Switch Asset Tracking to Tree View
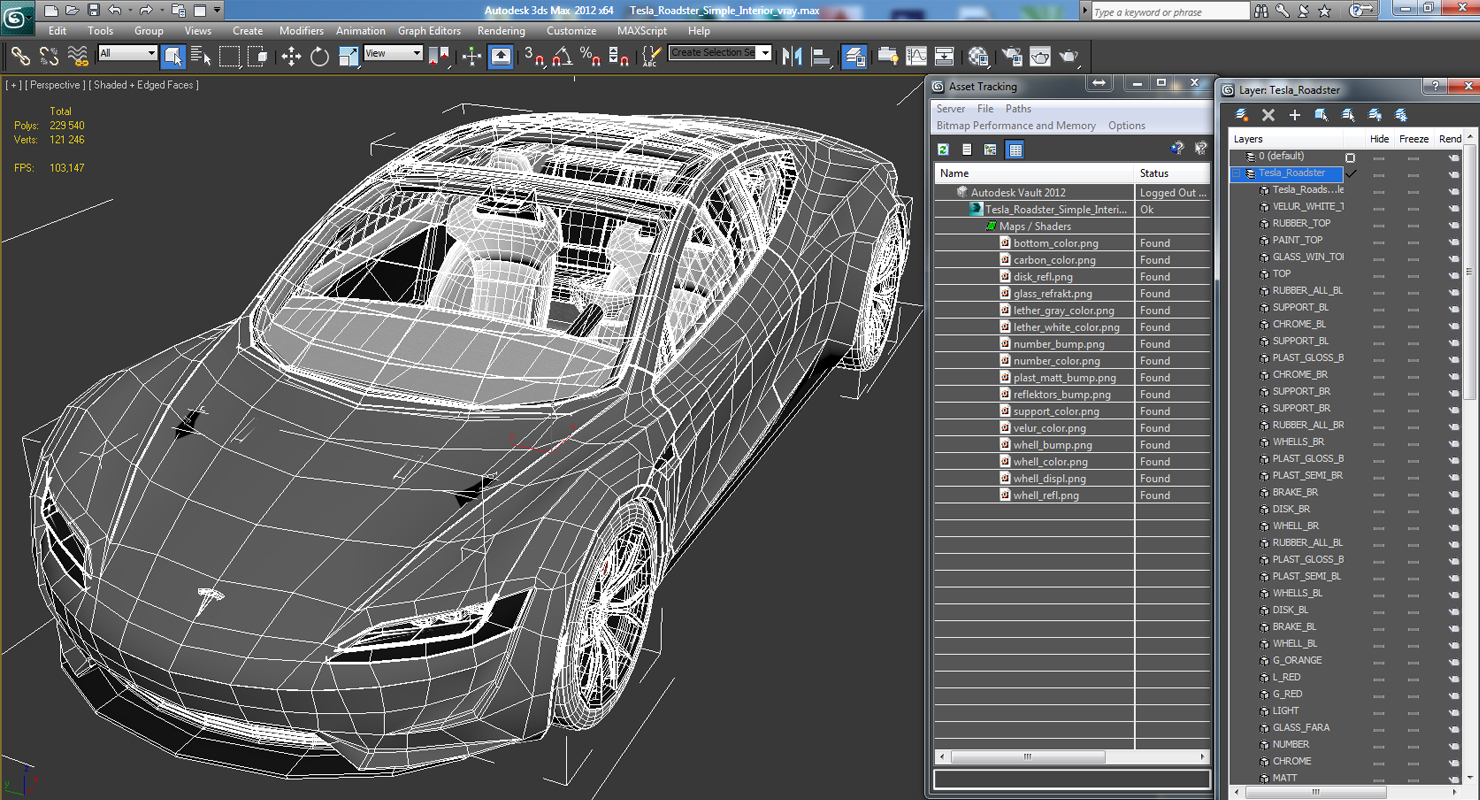Screen dimensions: 1480x800 (x=991, y=150)
